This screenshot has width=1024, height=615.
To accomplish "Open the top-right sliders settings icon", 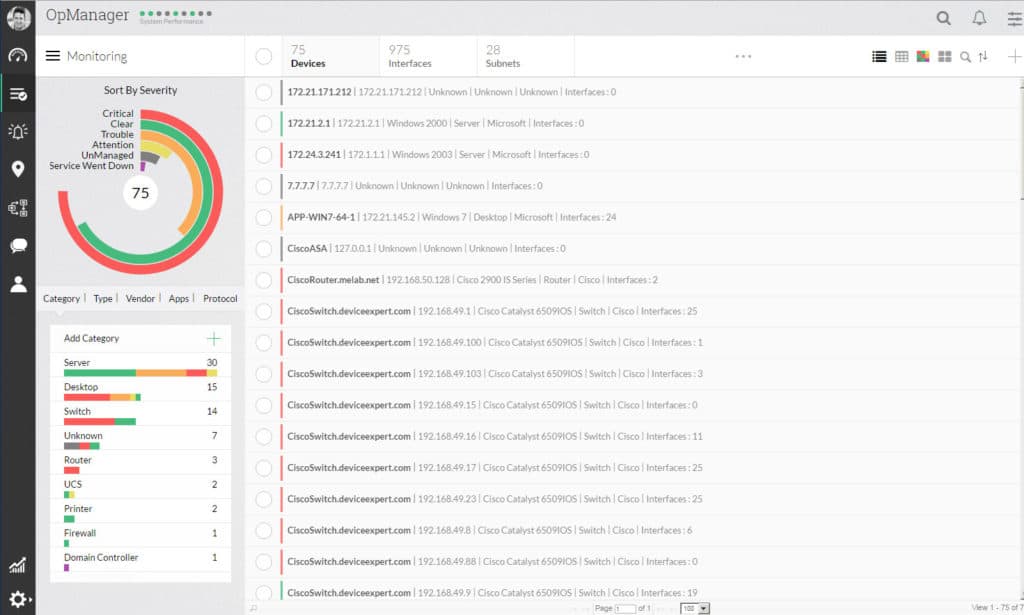I will 1015,18.
